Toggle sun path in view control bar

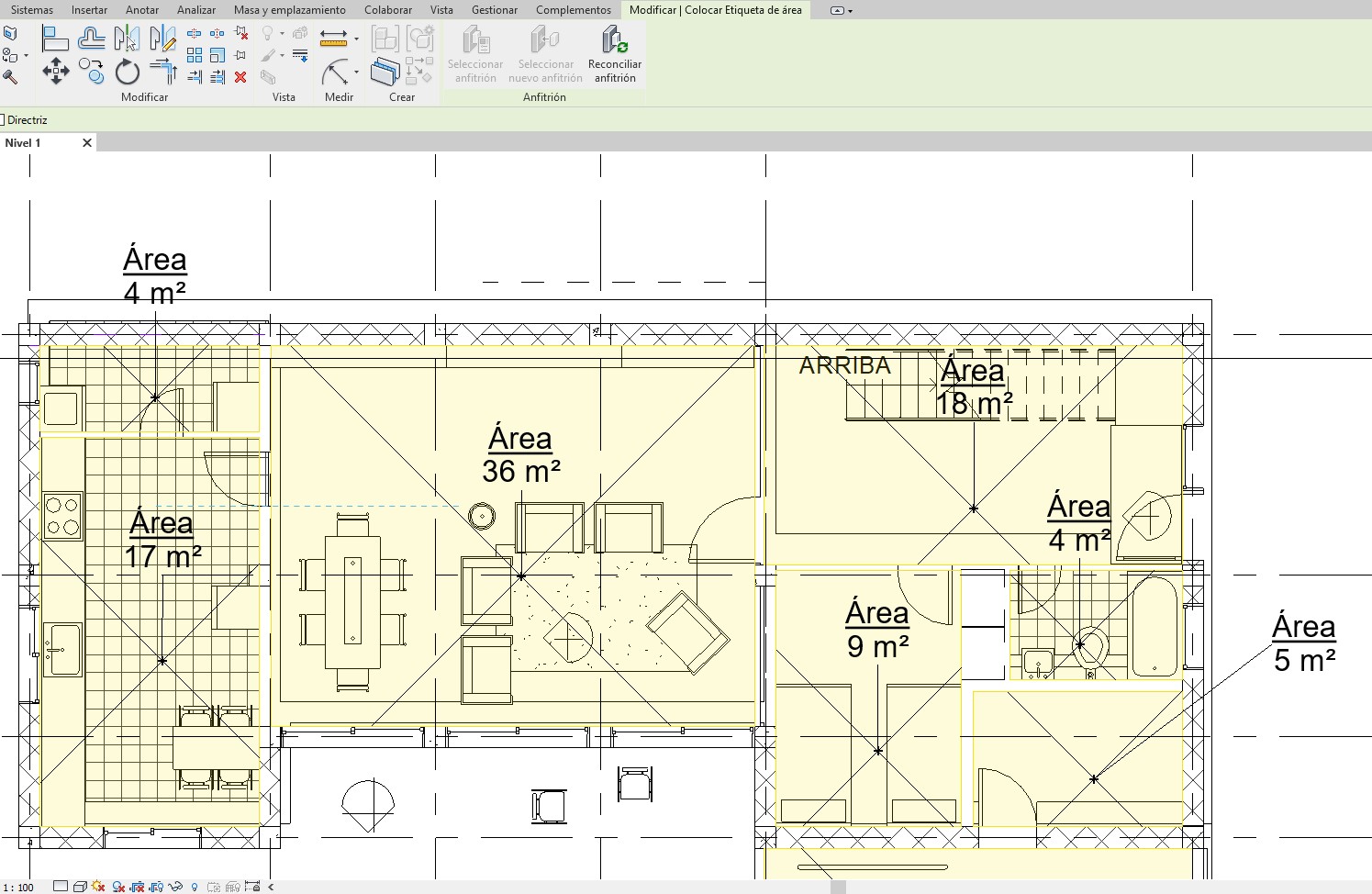98,887
